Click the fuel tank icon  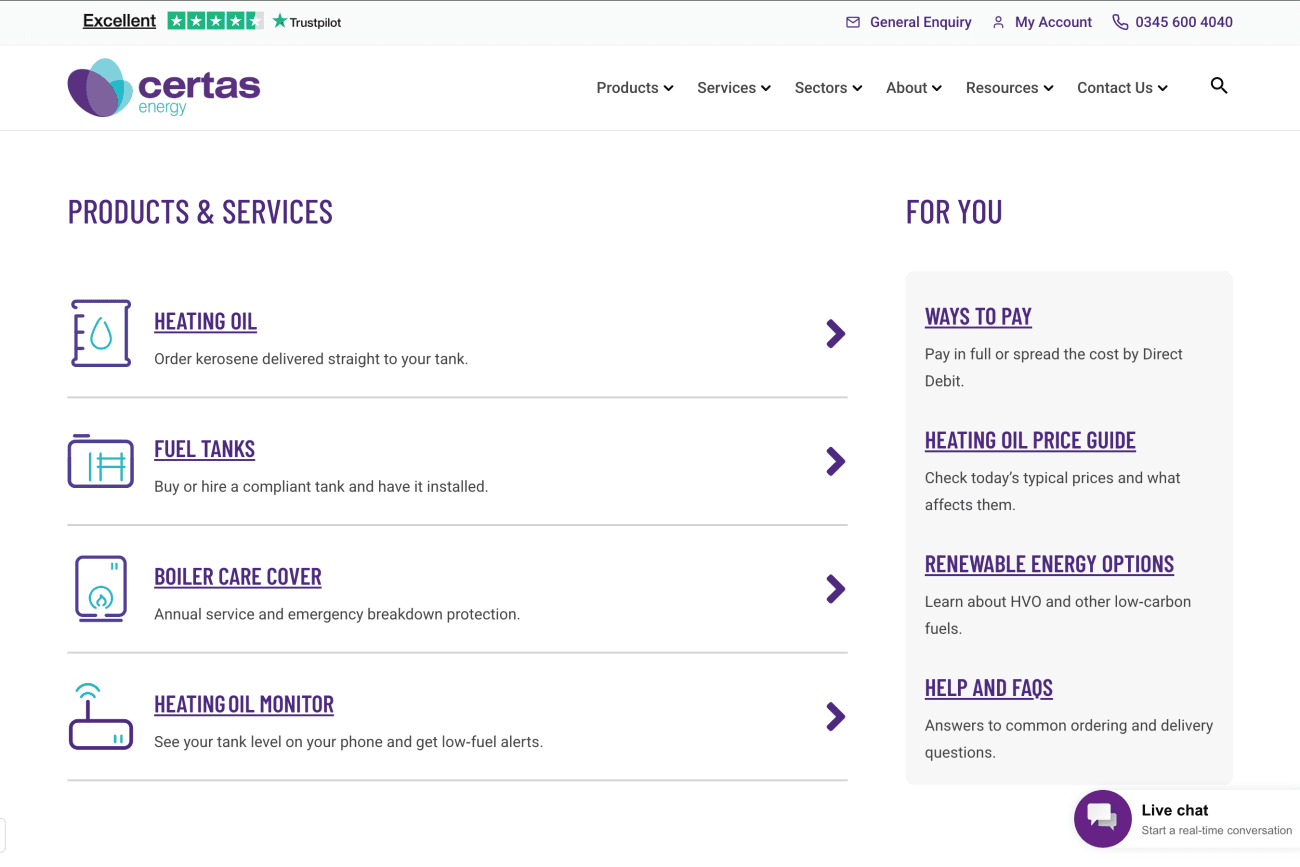pos(100,462)
